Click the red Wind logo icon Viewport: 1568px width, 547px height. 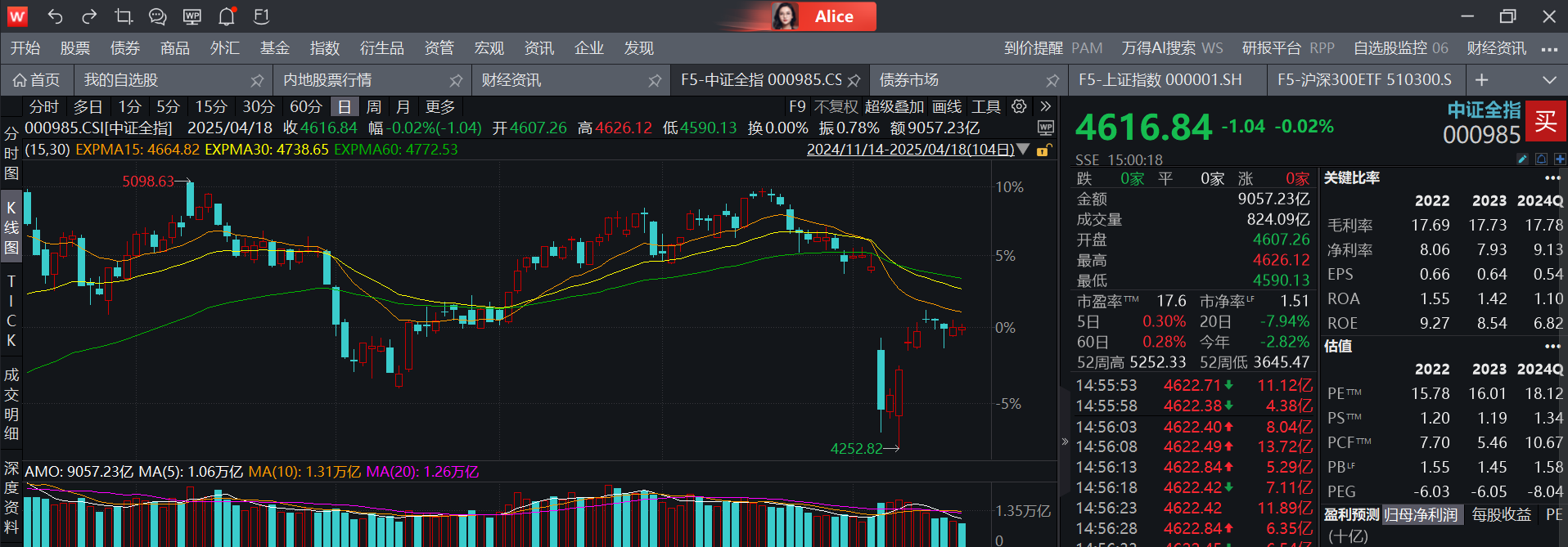click(x=17, y=16)
